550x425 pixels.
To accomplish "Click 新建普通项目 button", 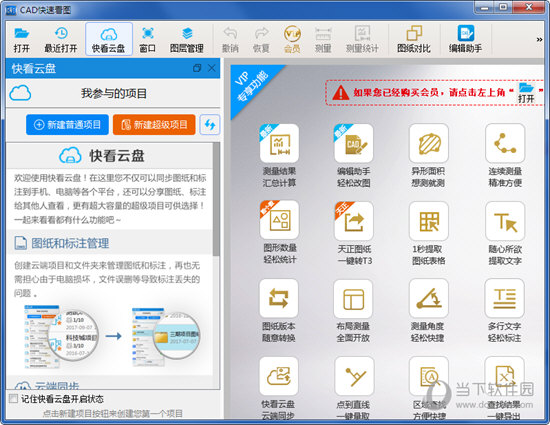I will (x=67, y=124).
